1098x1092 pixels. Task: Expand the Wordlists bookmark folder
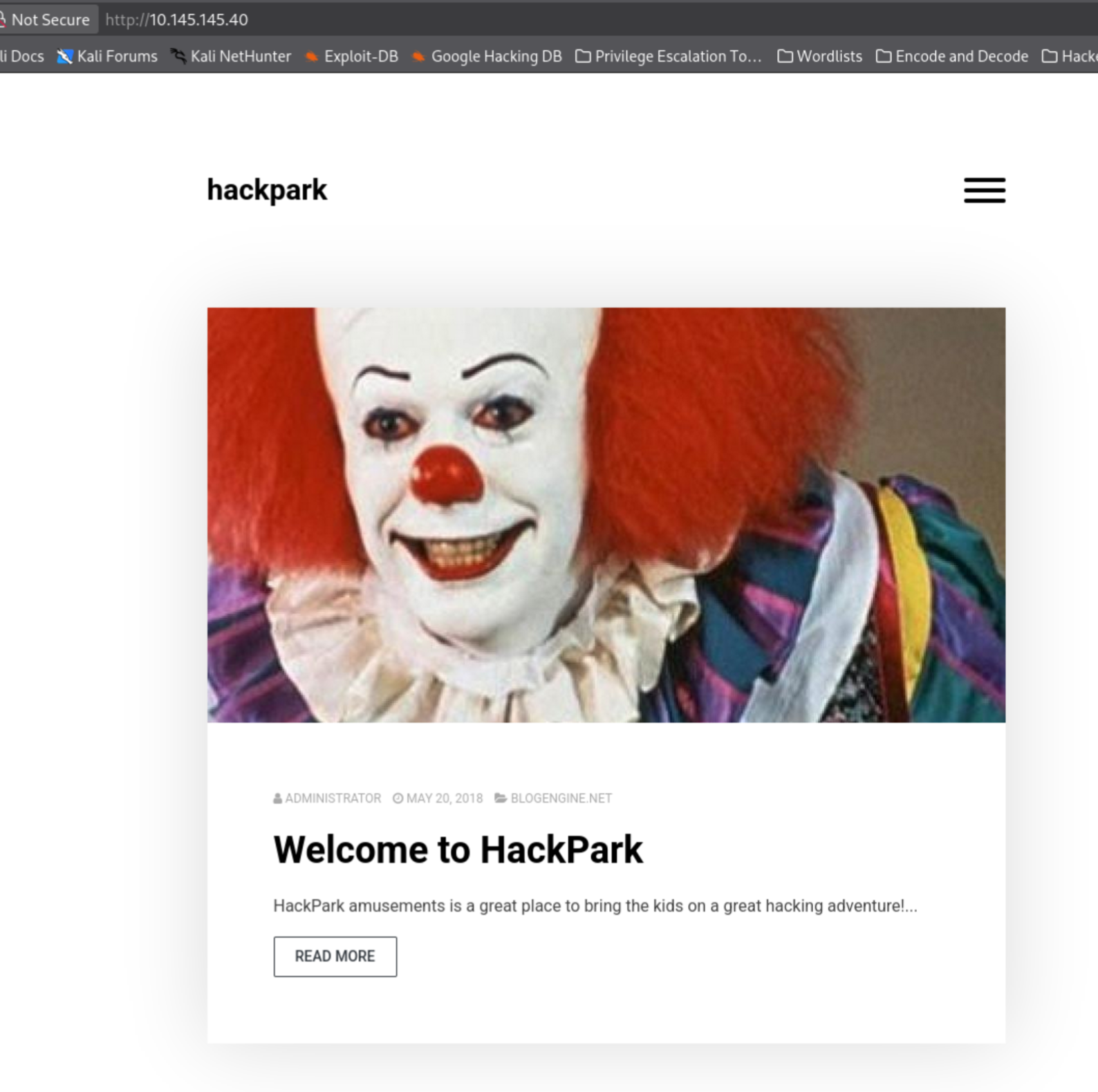pos(820,56)
